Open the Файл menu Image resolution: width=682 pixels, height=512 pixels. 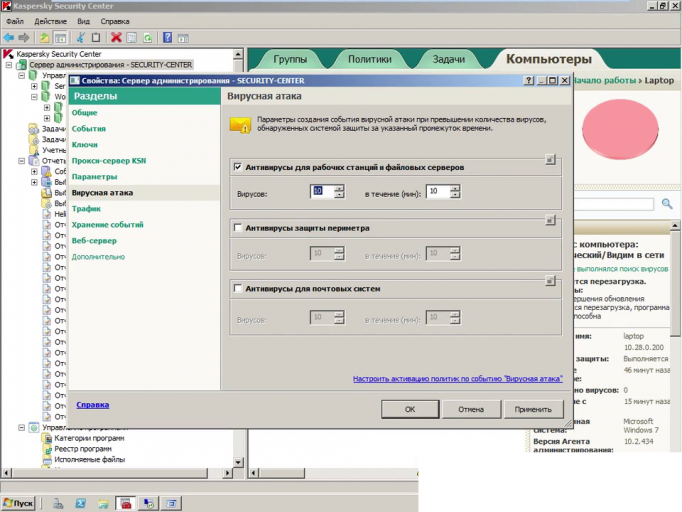15,21
